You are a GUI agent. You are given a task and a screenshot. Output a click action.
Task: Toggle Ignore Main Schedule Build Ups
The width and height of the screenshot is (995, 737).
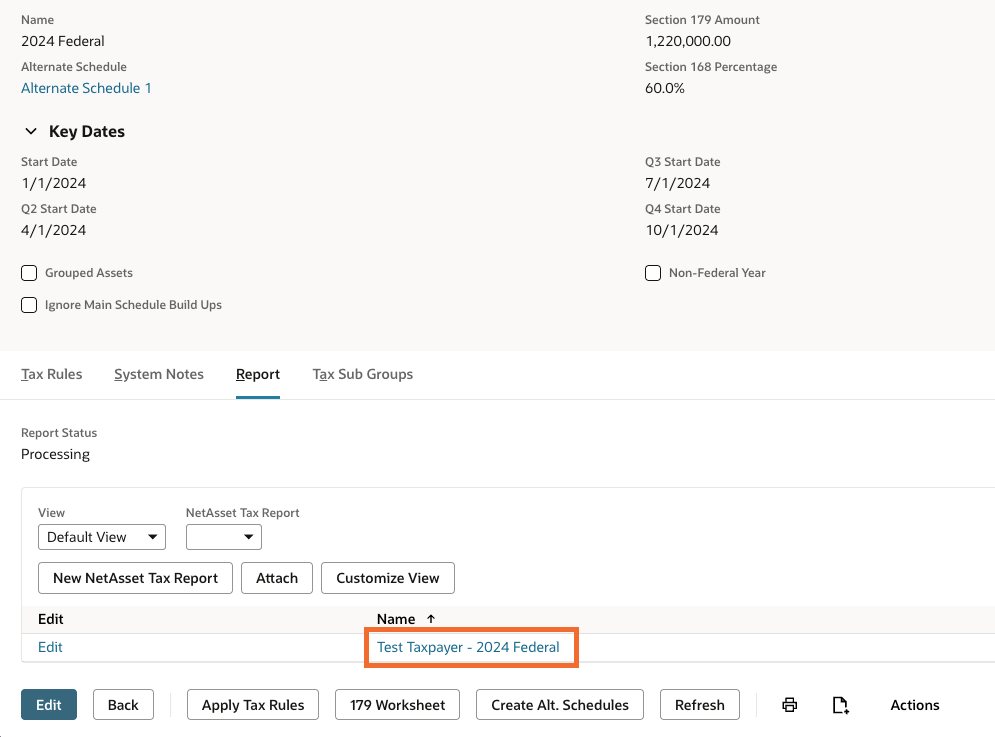click(29, 305)
